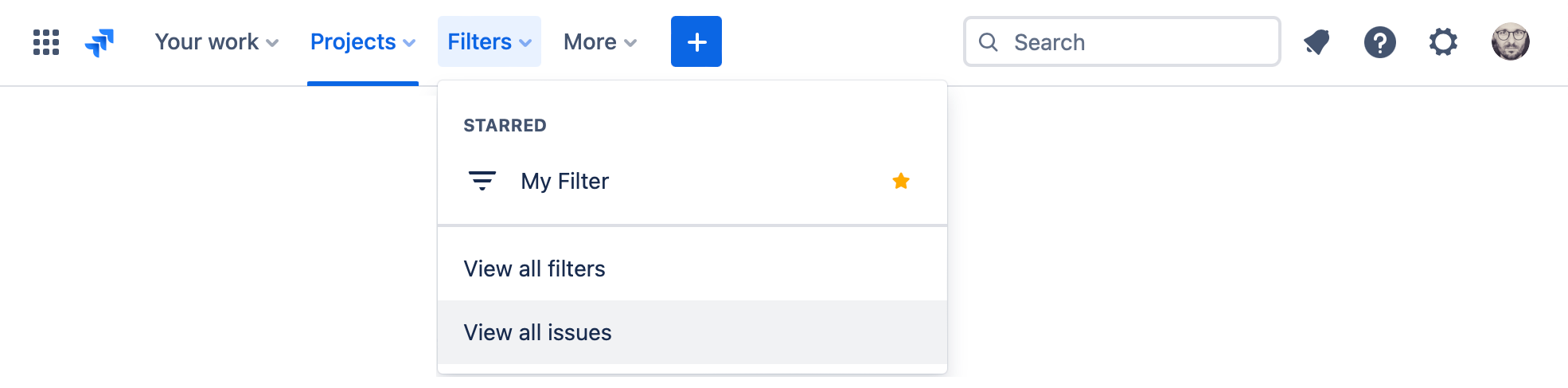Open the help question mark icon
Image resolution: width=1568 pixels, height=388 pixels.
click(x=1379, y=42)
